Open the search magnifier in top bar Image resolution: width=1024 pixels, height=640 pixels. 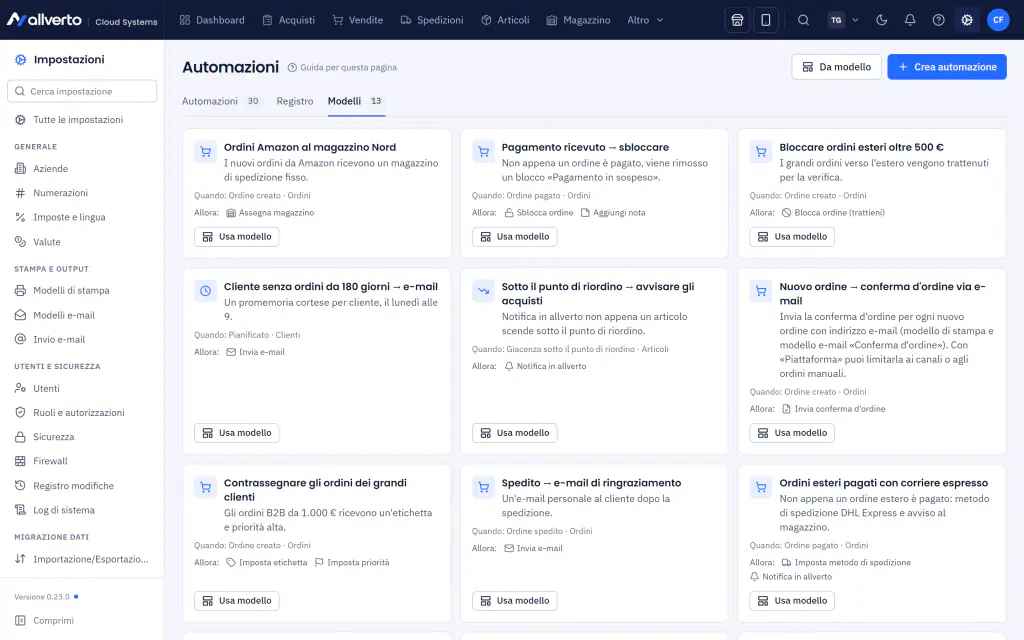(803, 20)
